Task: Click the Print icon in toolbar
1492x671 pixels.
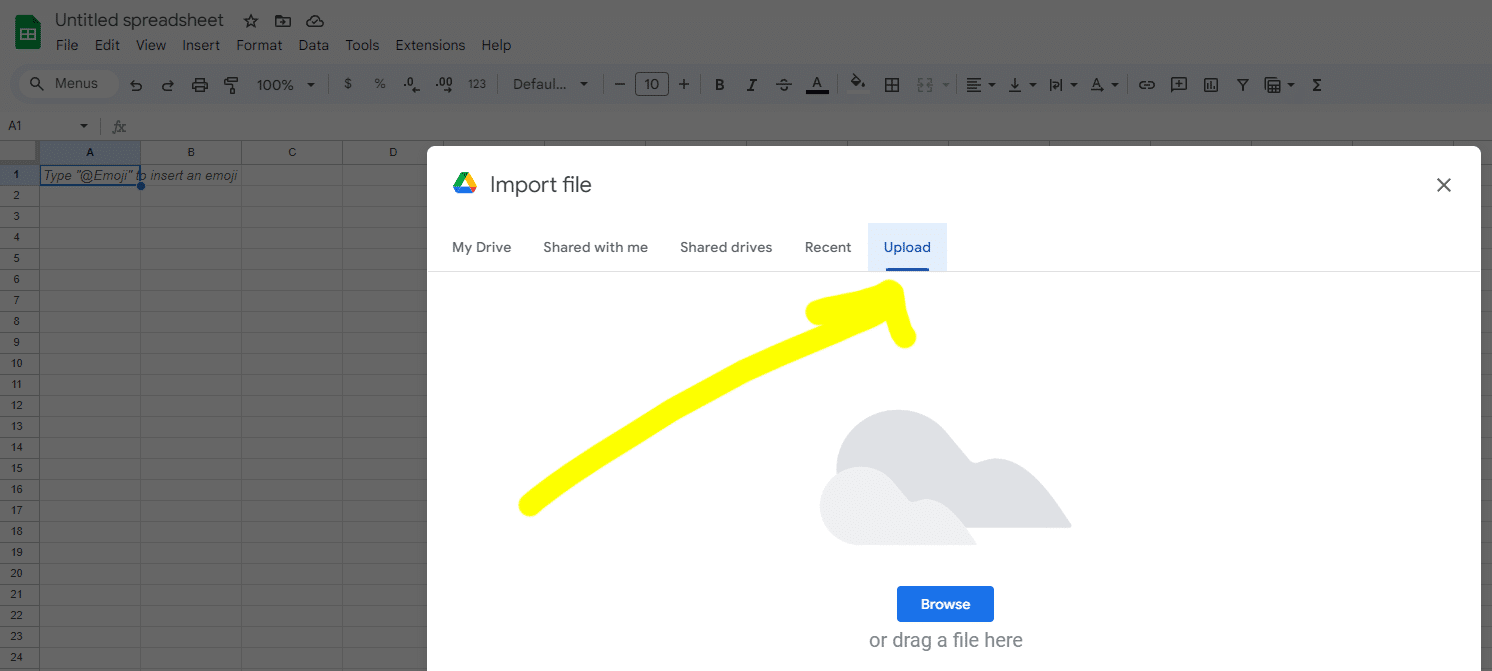Action: click(x=200, y=85)
